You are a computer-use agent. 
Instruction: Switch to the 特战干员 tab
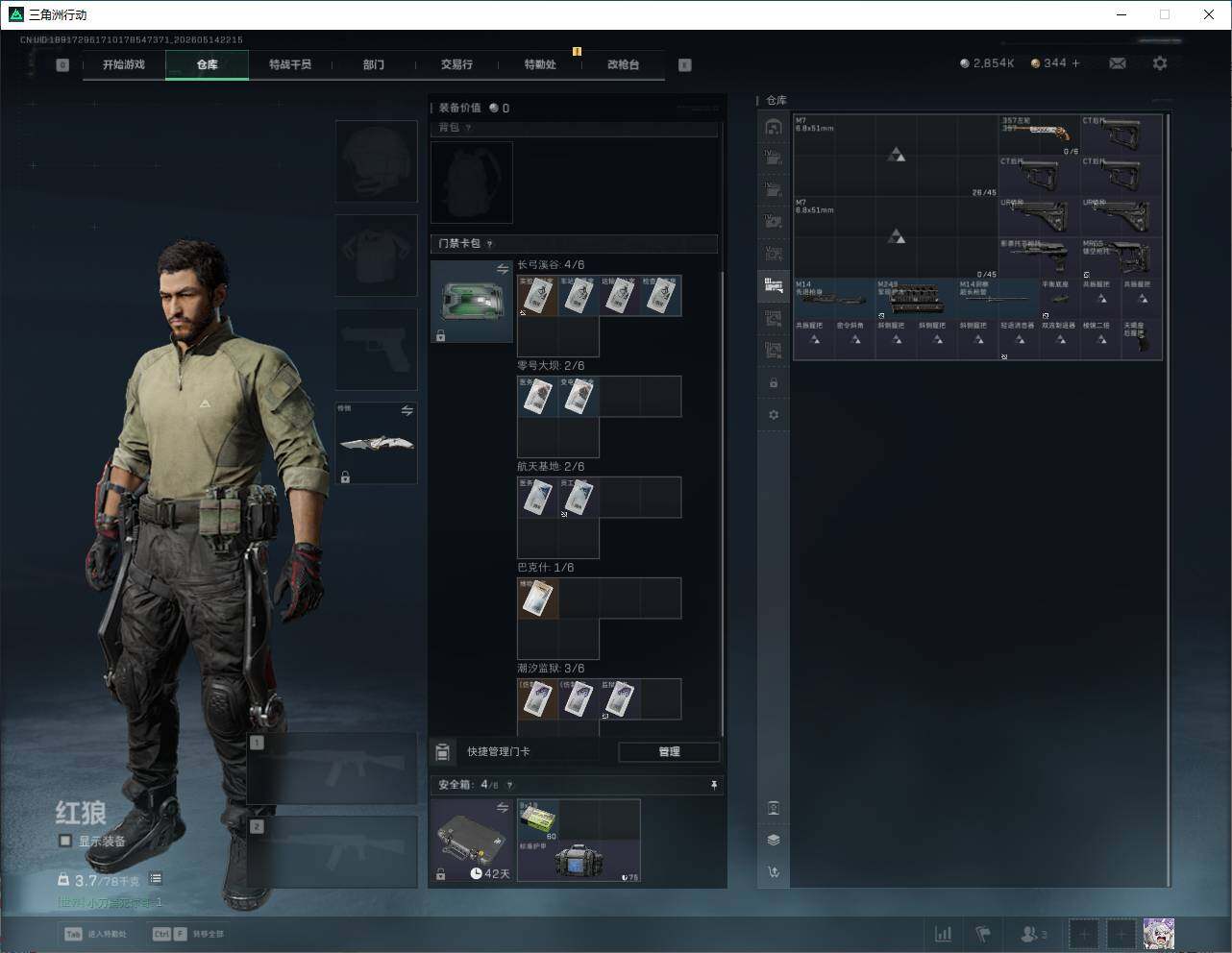(290, 64)
